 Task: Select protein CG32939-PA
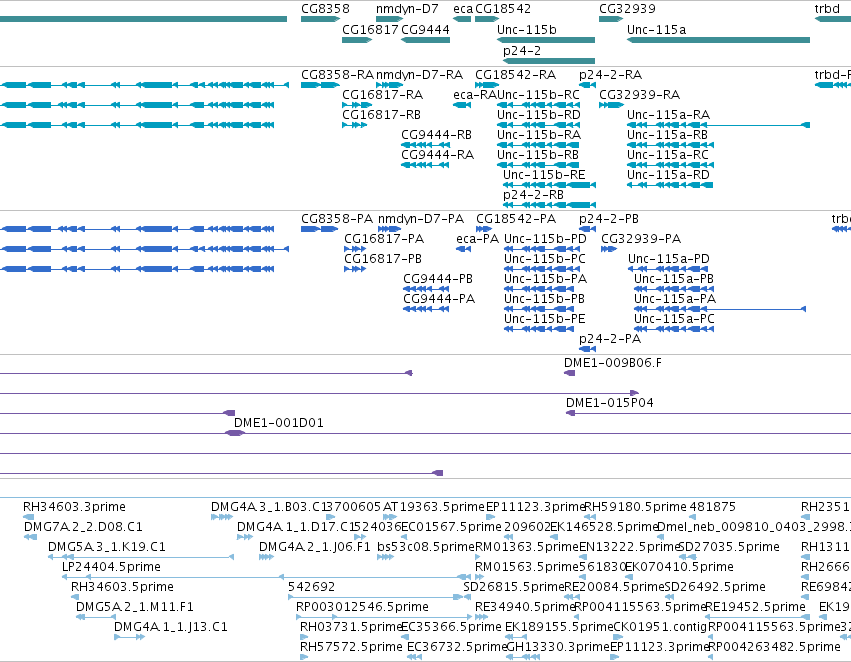641,239
